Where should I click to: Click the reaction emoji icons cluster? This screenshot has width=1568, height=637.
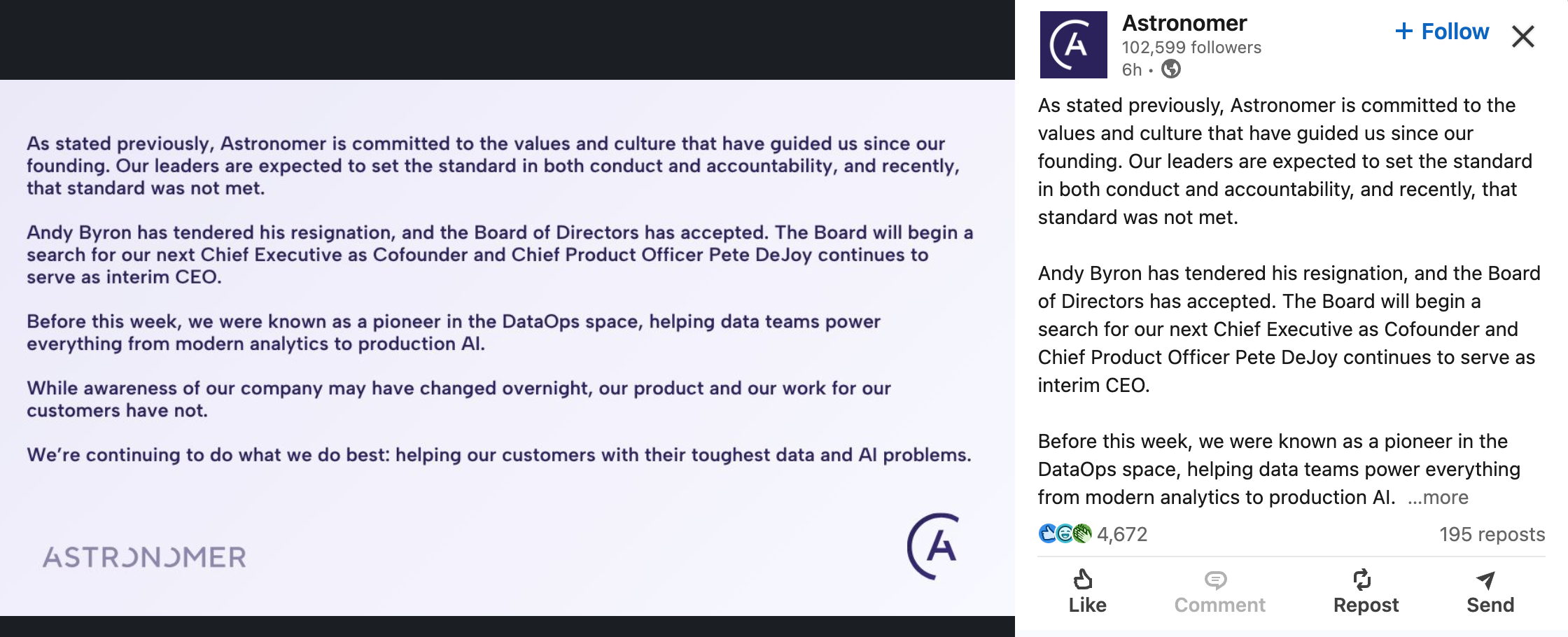1065,533
